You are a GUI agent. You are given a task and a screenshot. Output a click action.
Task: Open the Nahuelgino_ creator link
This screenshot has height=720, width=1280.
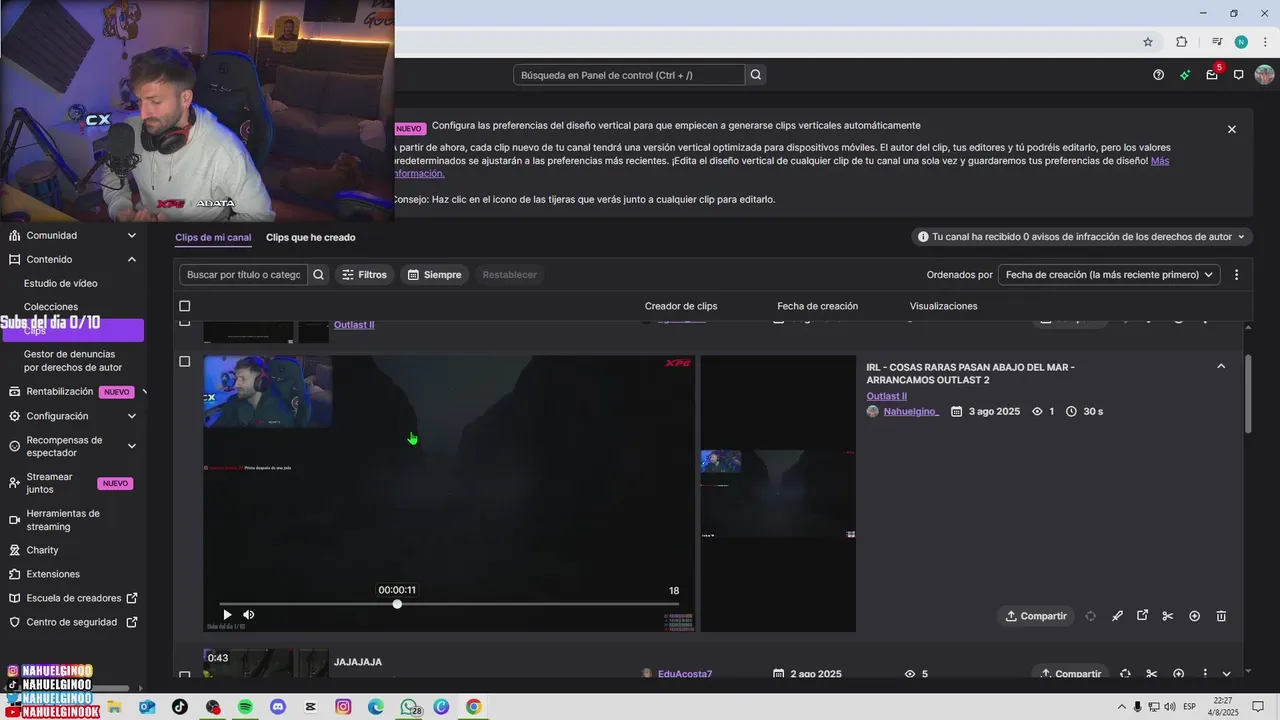pyautogui.click(x=911, y=412)
